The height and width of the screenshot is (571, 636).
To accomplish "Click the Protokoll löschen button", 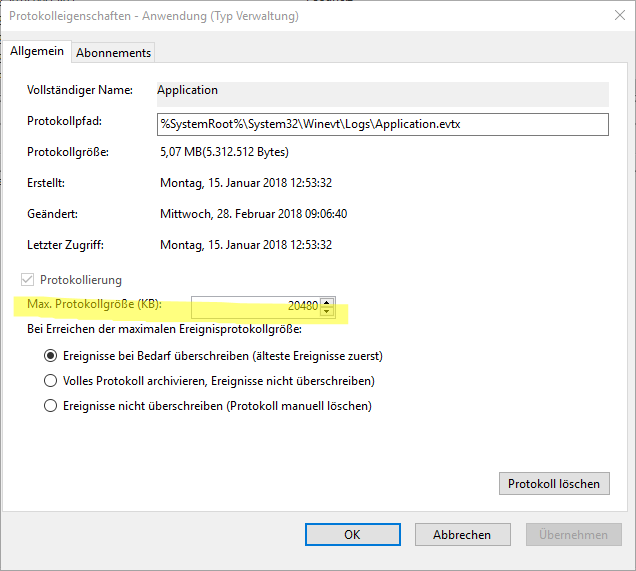I will click(x=554, y=483).
